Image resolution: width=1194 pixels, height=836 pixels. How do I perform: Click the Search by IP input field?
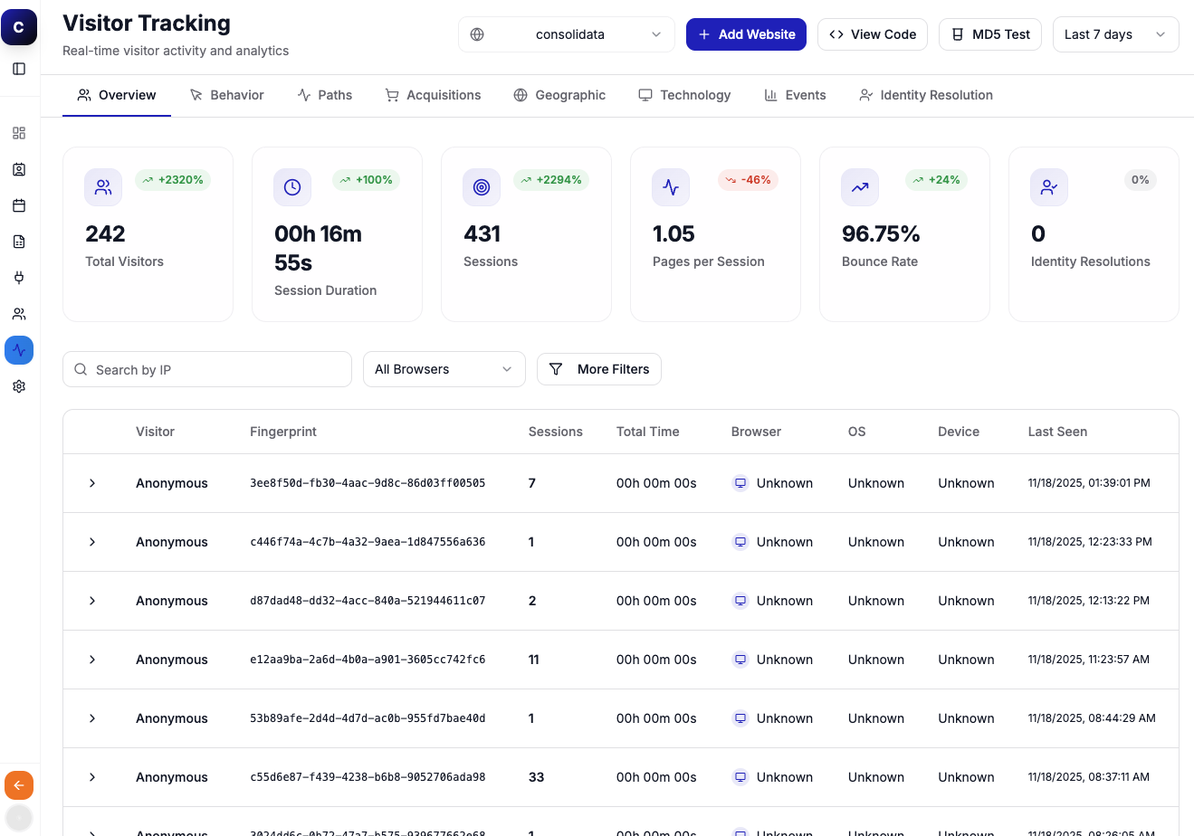coord(207,369)
